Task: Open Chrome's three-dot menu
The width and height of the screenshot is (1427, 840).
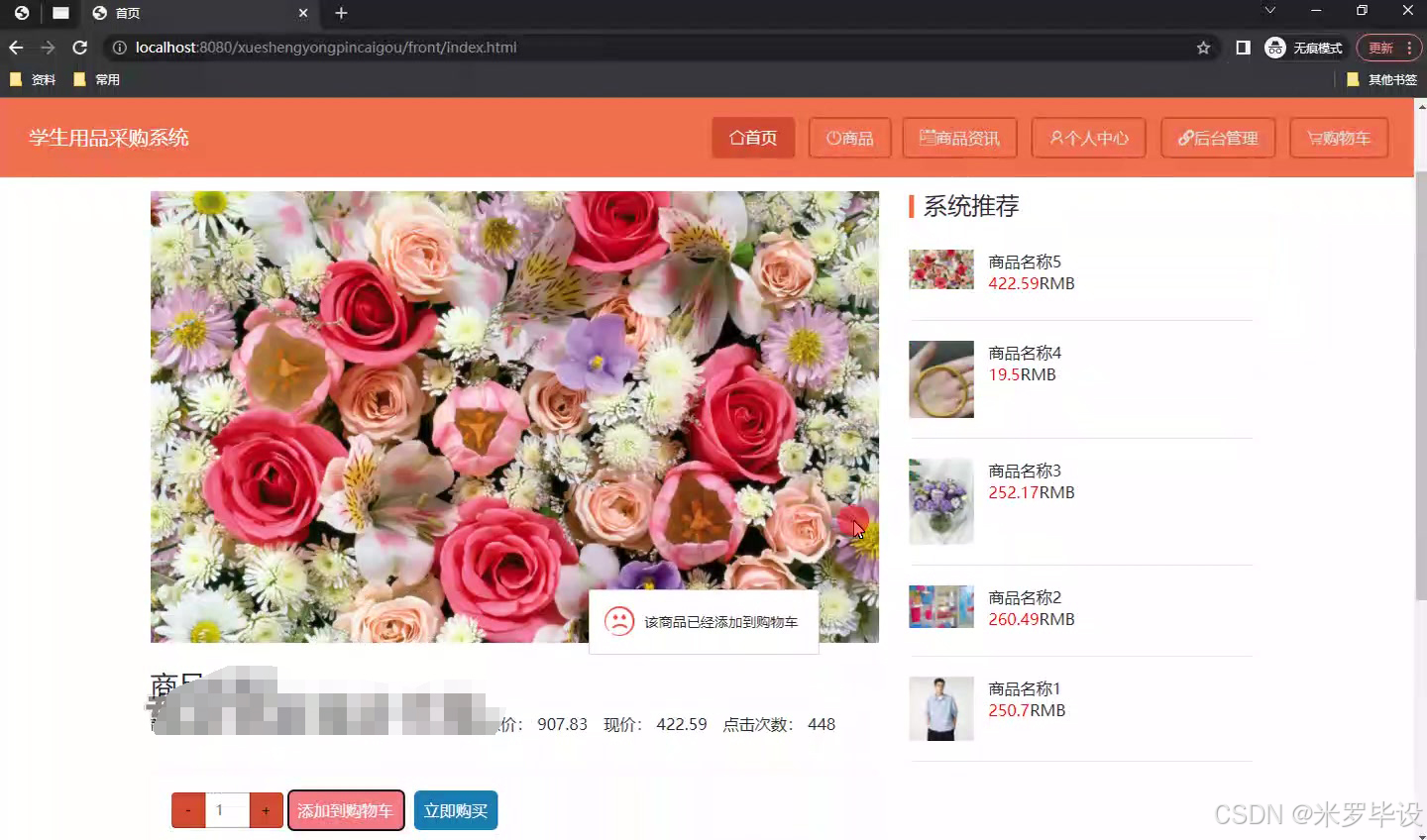Action: (1408, 47)
